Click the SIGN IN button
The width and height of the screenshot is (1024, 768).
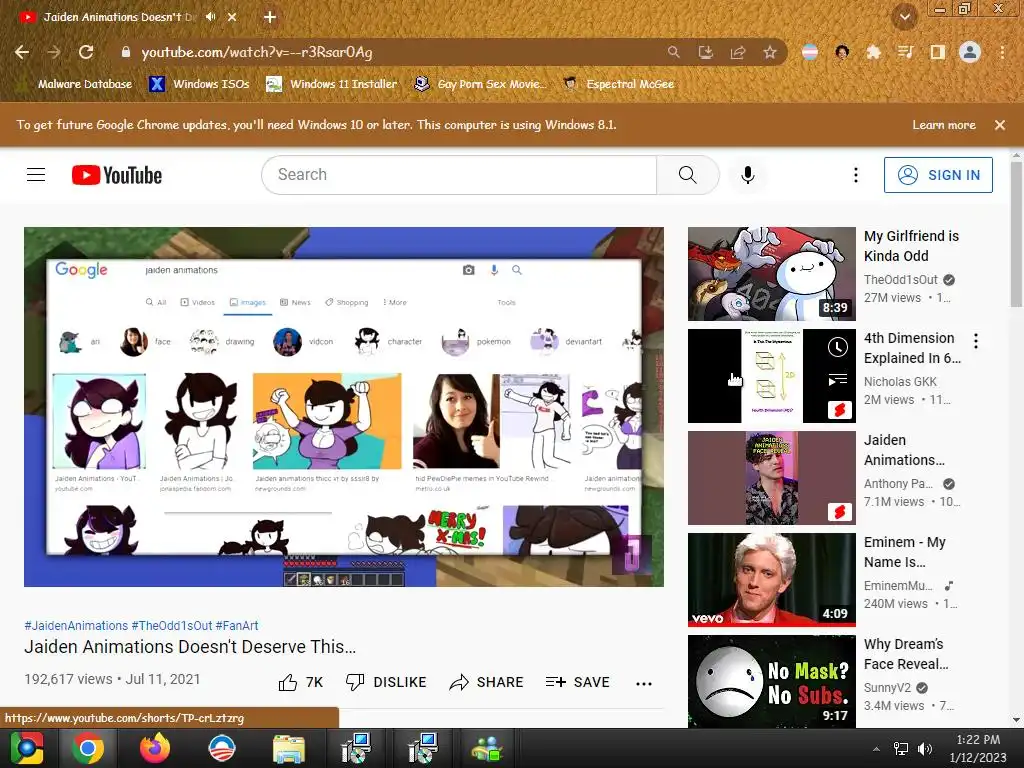938,175
